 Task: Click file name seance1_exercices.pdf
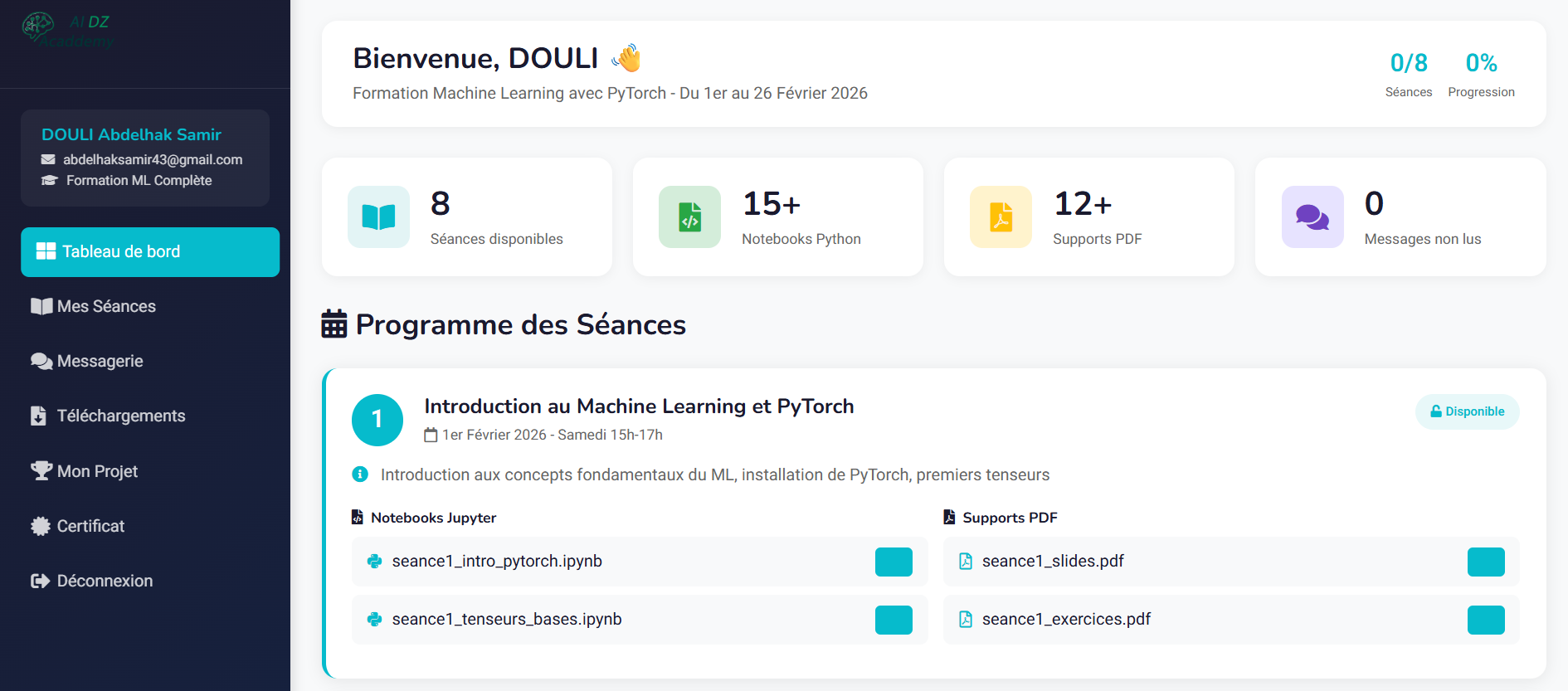[1066, 619]
